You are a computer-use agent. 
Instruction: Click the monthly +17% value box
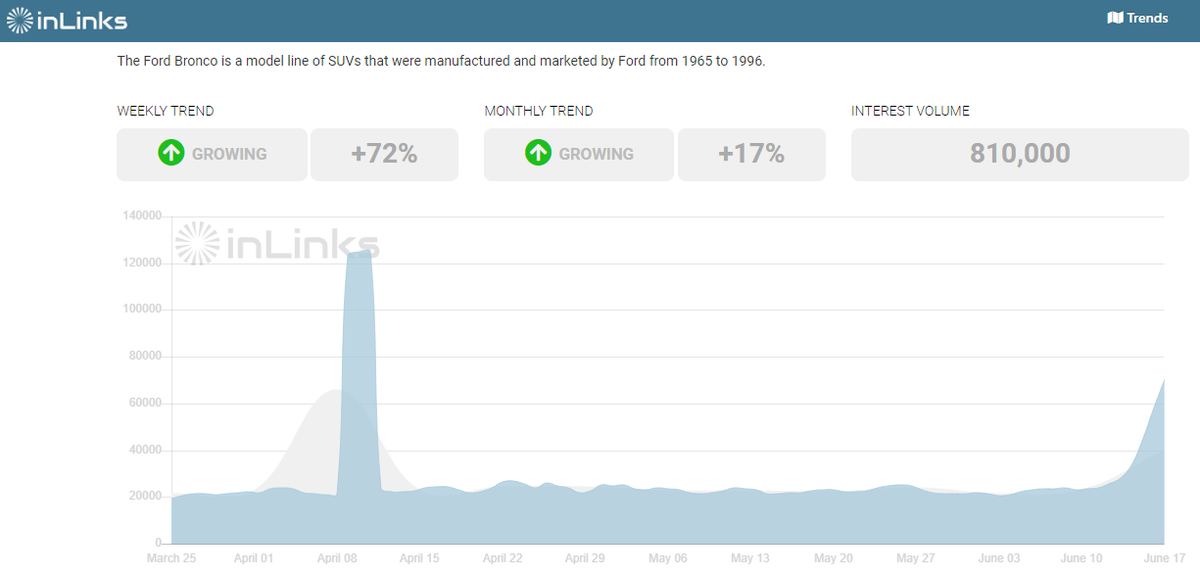[752, 154]
